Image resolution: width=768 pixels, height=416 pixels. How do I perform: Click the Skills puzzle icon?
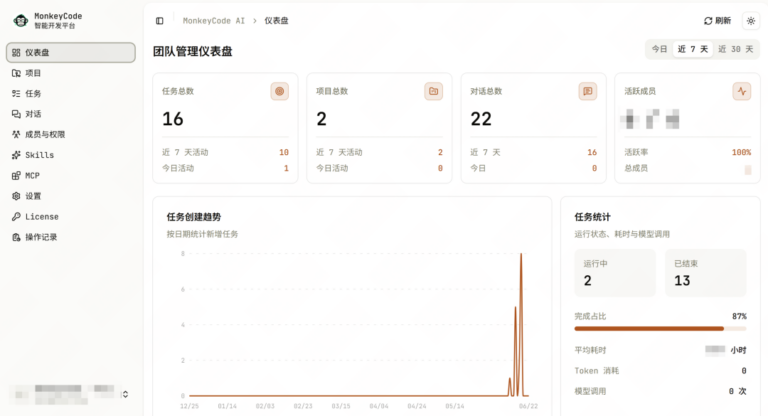click(16, 155)
